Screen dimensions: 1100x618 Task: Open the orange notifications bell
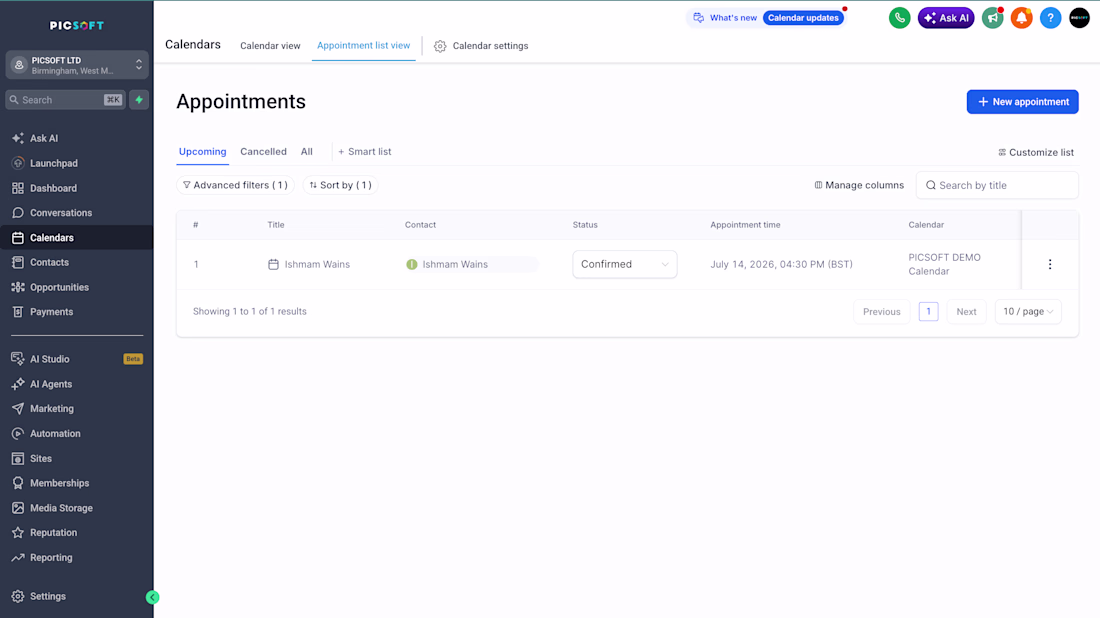(1021, 18)
